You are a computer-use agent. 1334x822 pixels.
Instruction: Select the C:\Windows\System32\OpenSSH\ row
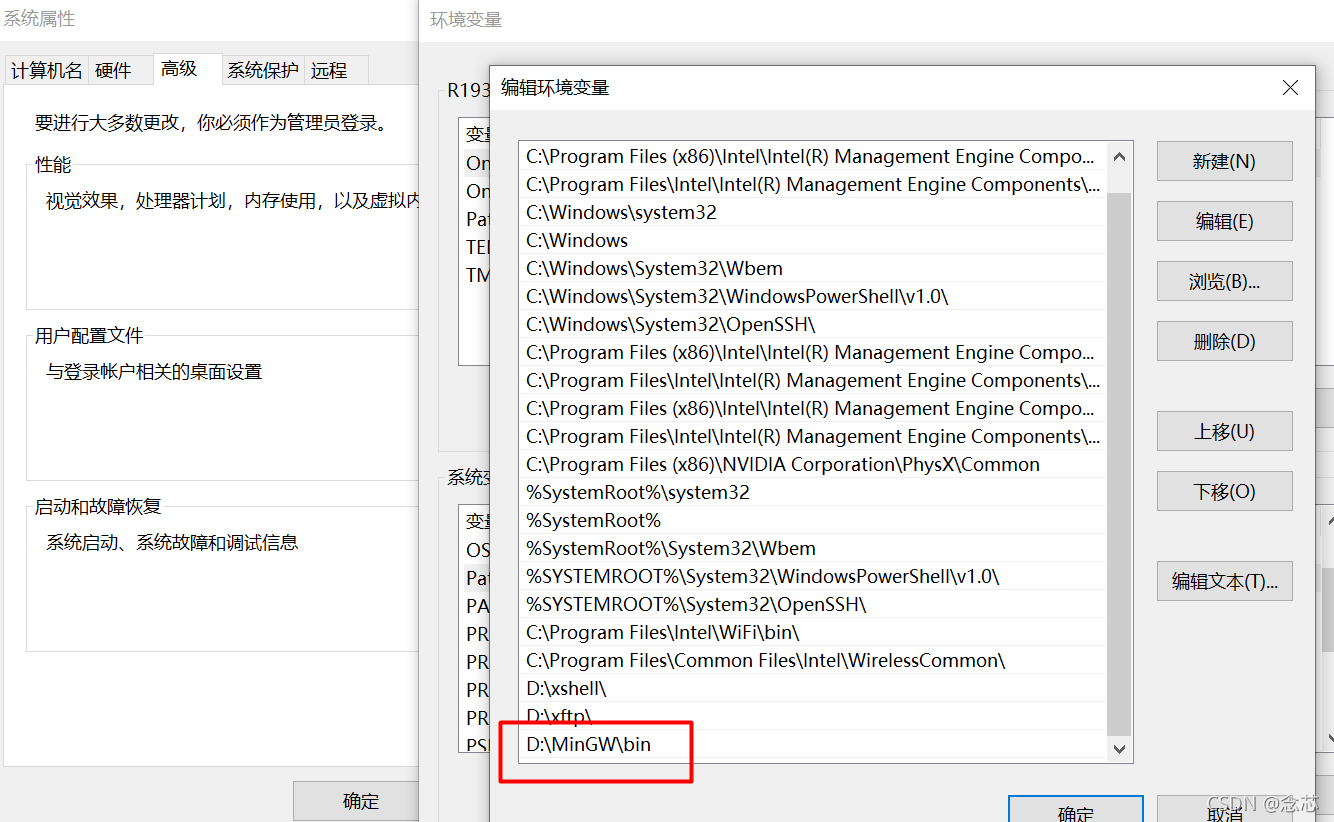click(812, 324)
